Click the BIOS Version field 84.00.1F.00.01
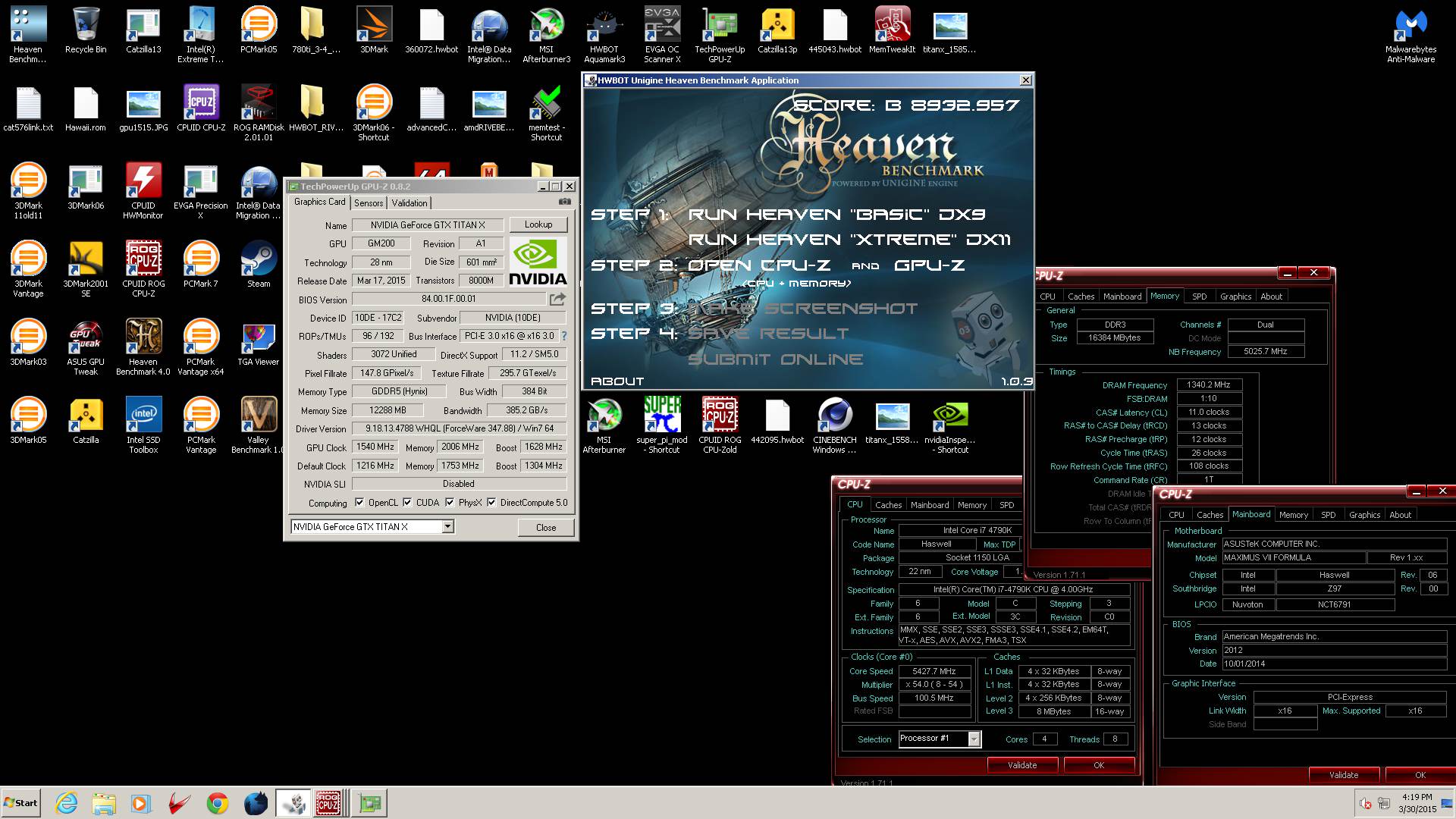 [449, 299]
